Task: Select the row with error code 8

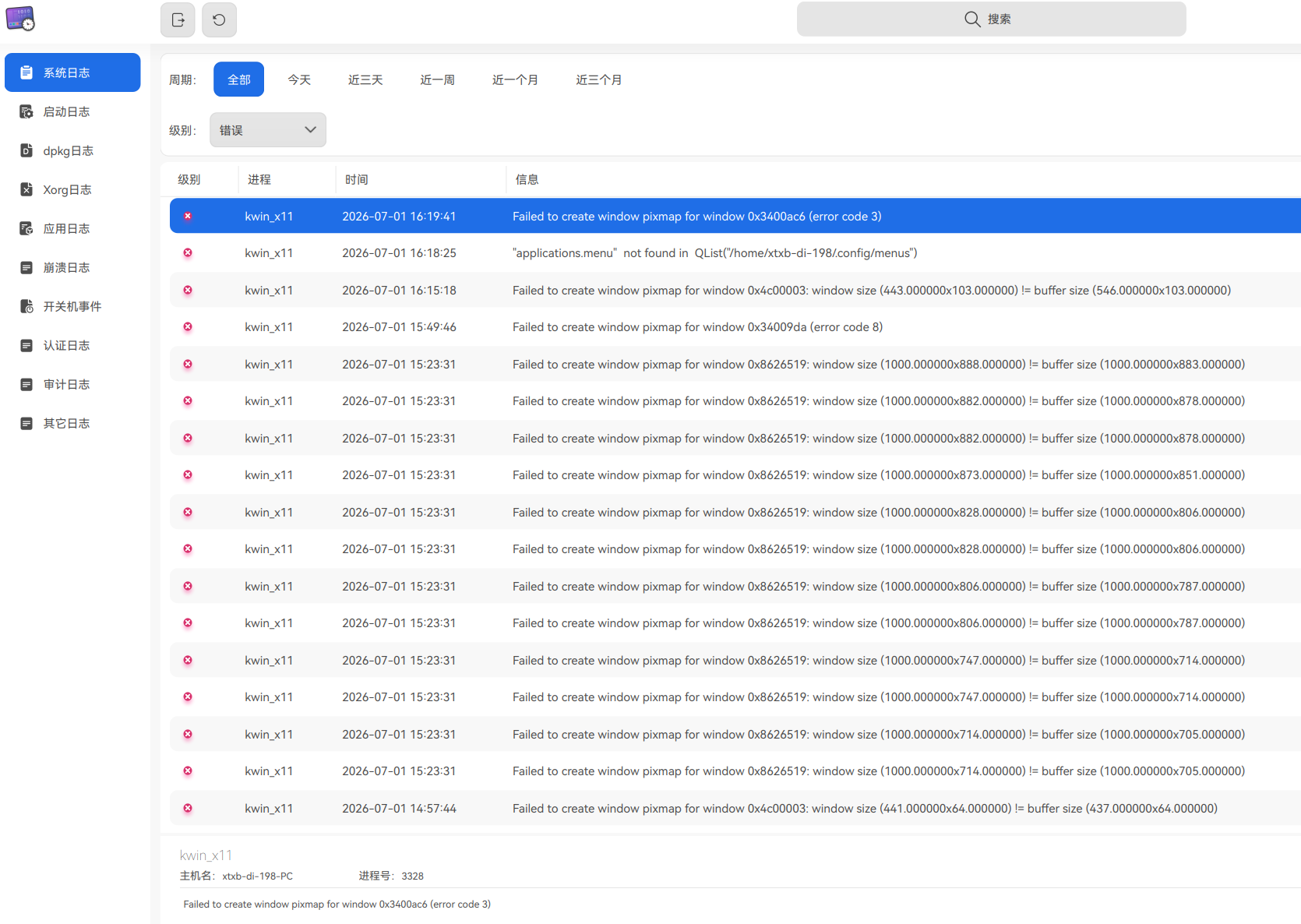Action: point(735,327)
